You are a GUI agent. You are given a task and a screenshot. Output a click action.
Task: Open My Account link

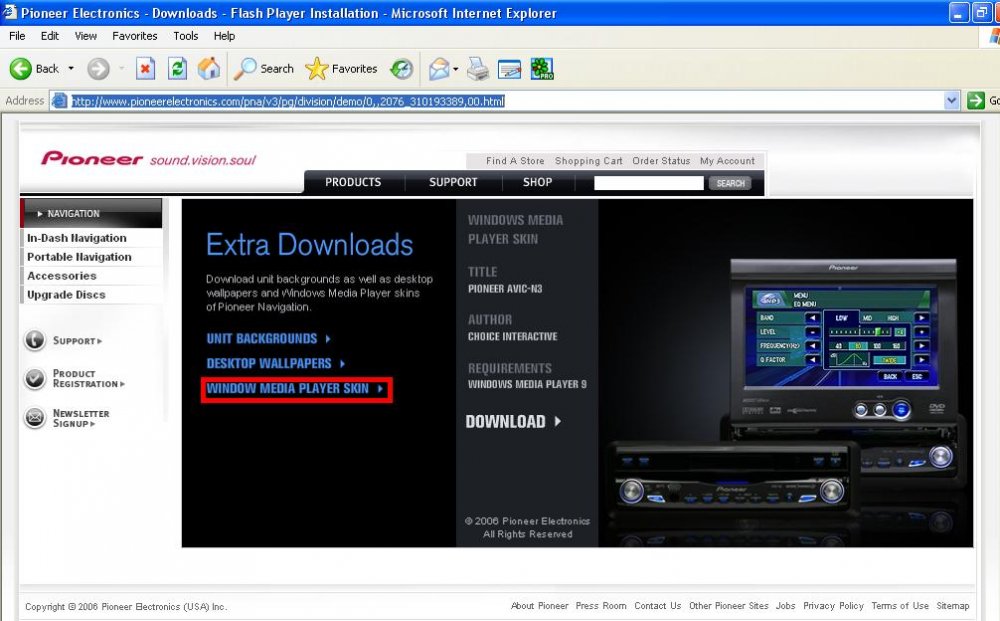tap(727, 161)
